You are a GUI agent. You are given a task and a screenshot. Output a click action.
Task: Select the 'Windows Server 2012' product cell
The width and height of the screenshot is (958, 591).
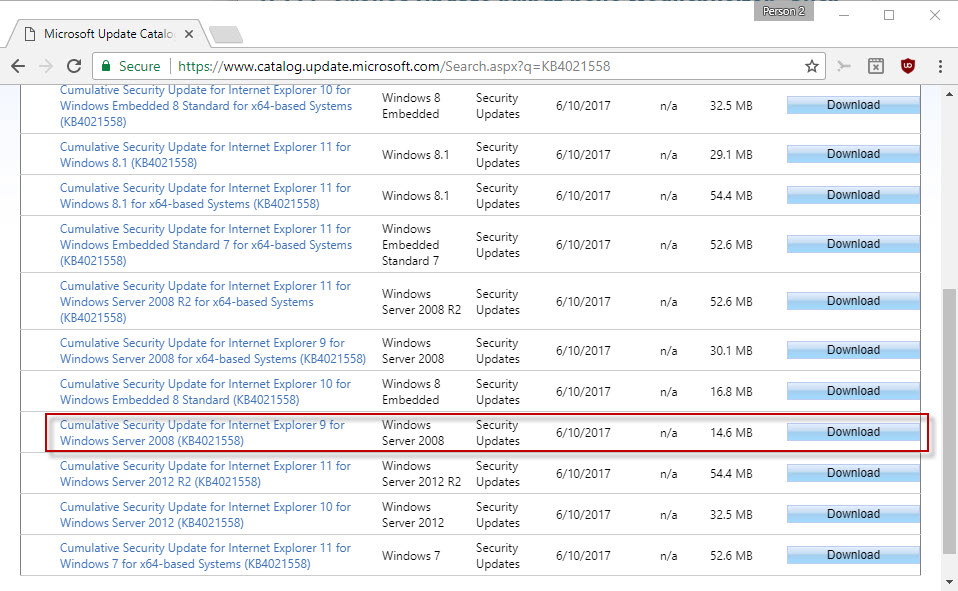pyautogui.click(x=413, y=515)
